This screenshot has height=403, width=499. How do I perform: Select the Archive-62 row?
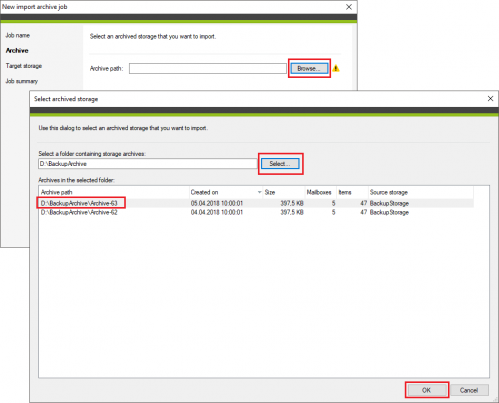256,212
